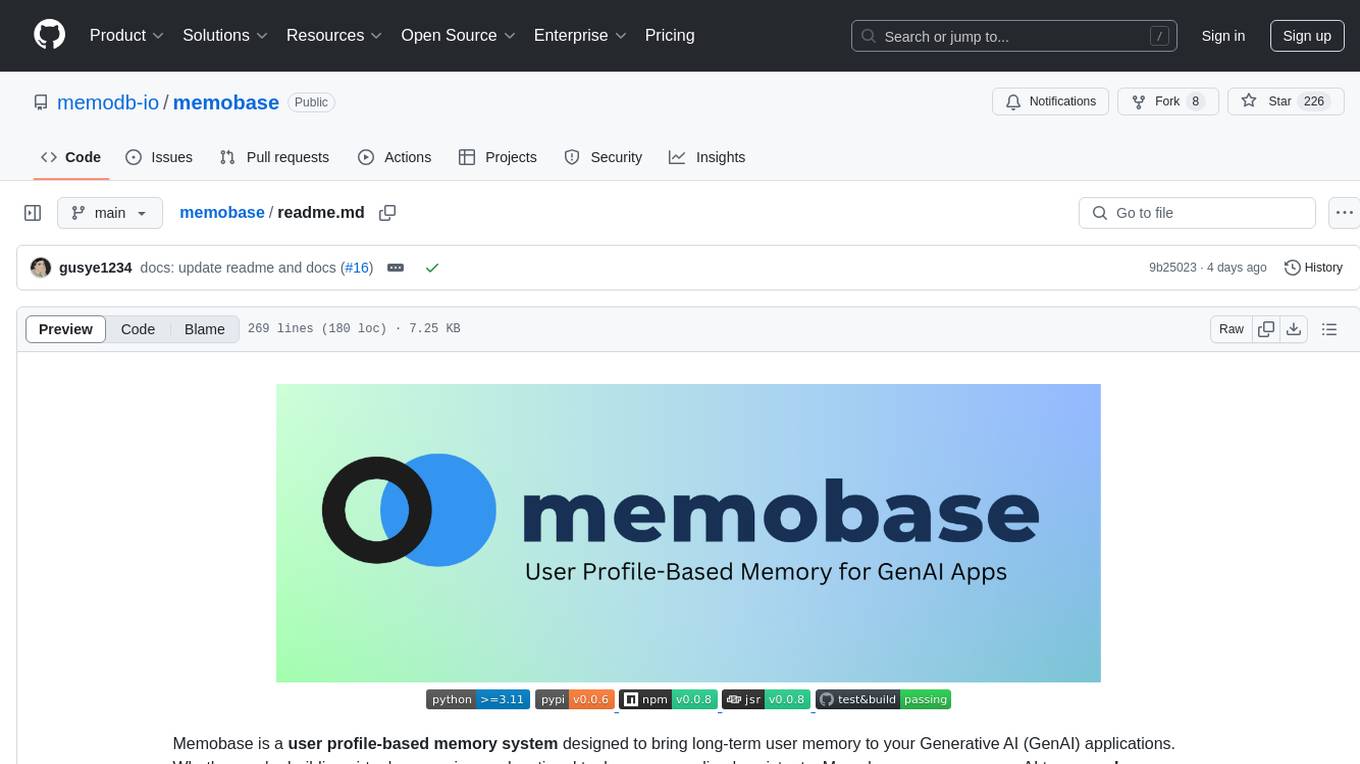Expand the Solutions menu

pyautogui.click(x=225, y=35)
